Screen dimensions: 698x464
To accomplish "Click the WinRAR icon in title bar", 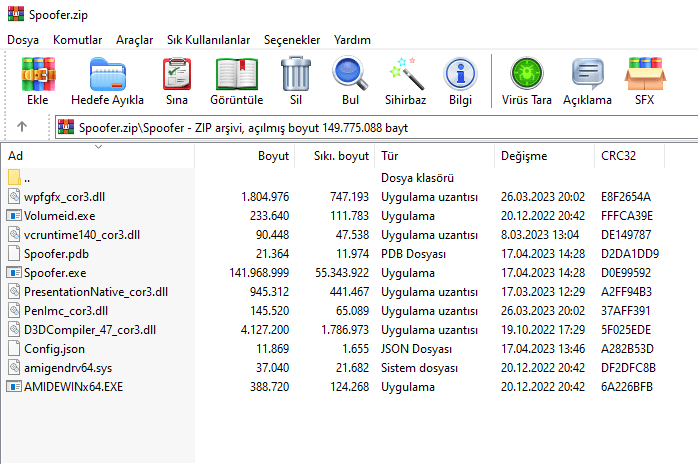I will [16, 14].
